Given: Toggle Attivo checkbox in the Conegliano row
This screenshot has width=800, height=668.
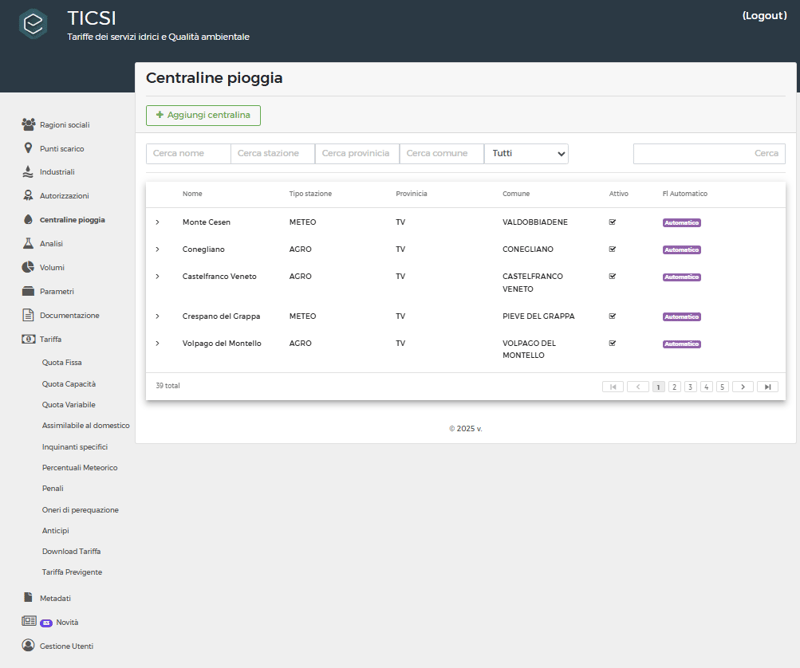Looking at the screenshot, I should click(x=612, y=249).
